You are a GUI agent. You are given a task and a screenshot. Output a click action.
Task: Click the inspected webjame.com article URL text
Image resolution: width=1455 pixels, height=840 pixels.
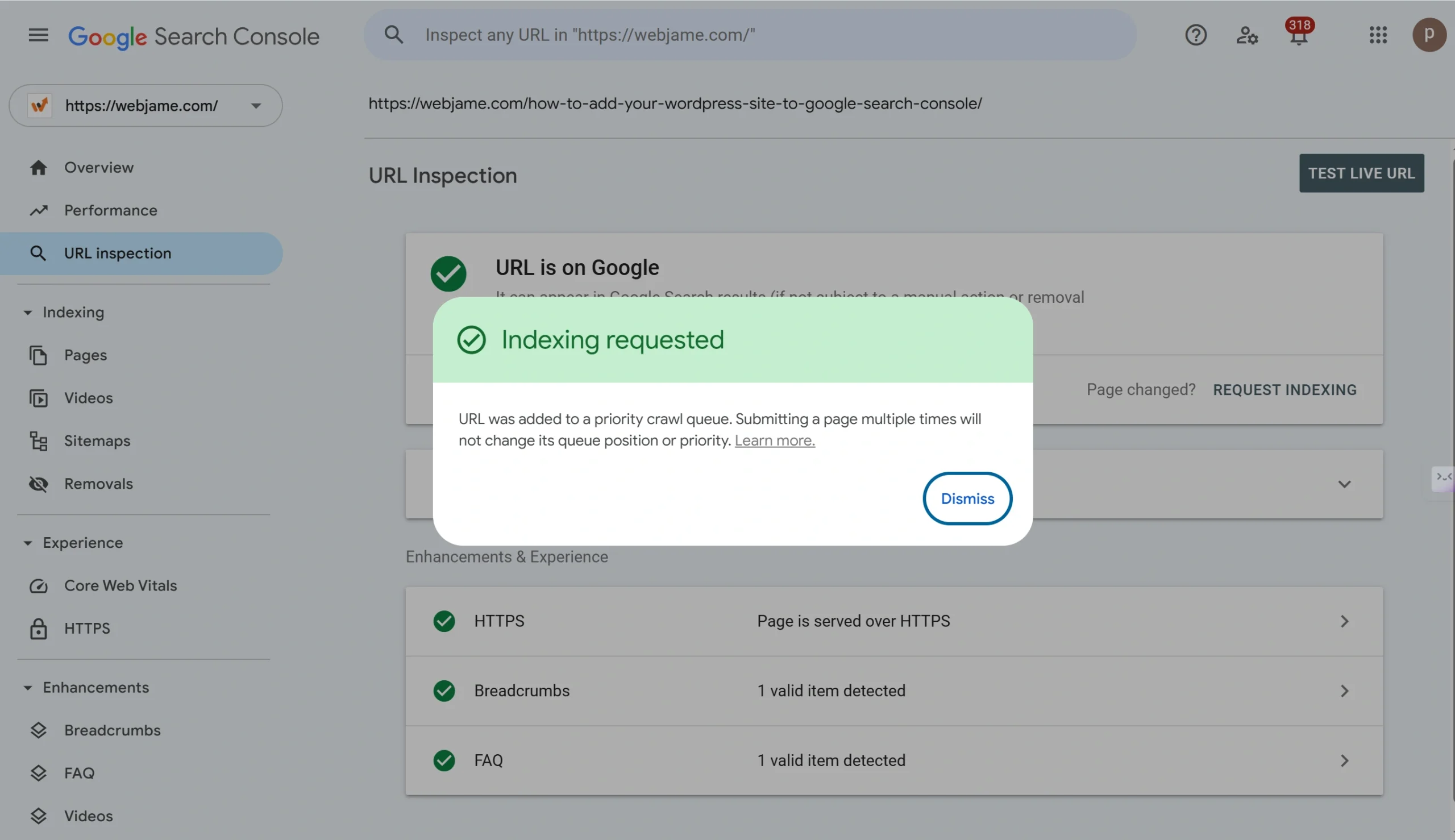[x=675, y=104]
